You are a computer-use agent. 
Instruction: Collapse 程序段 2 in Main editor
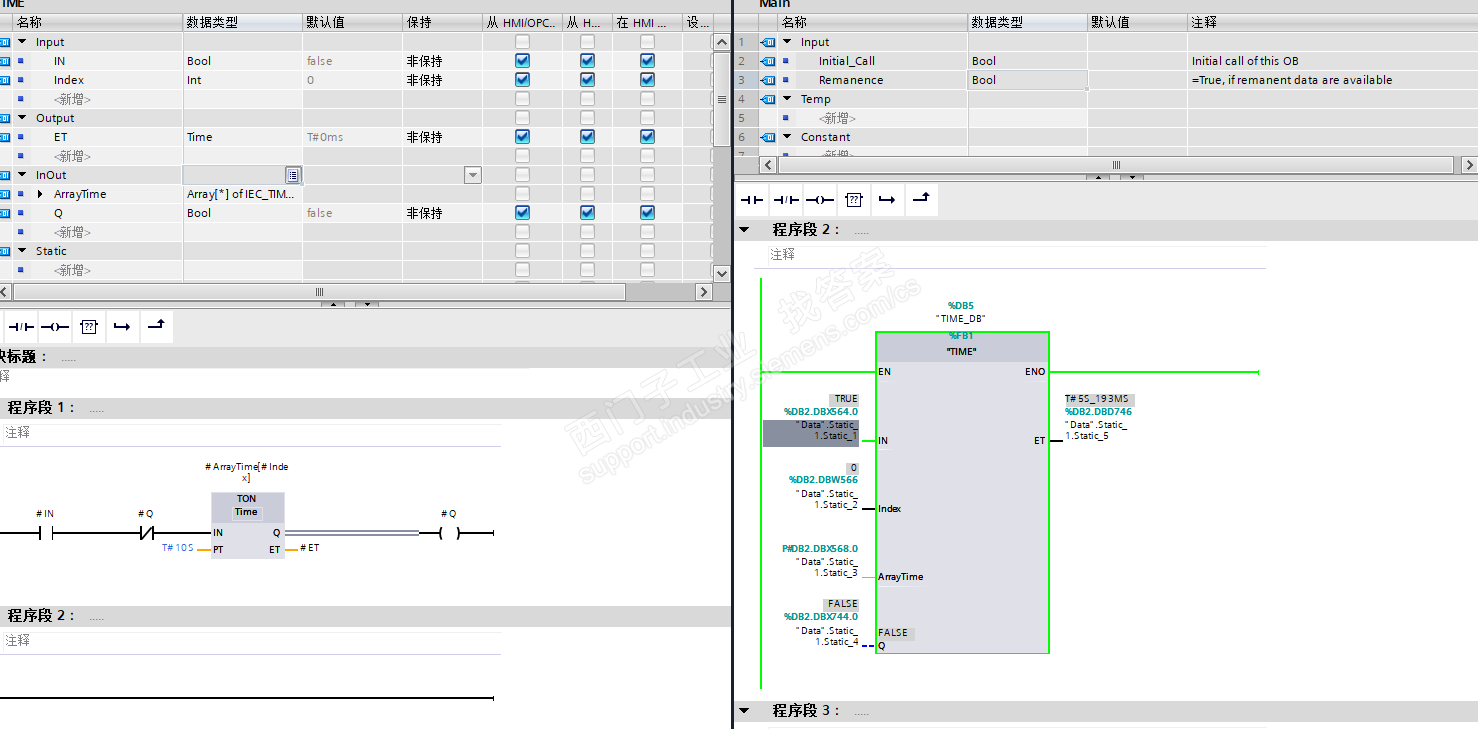tap(743, 230)
